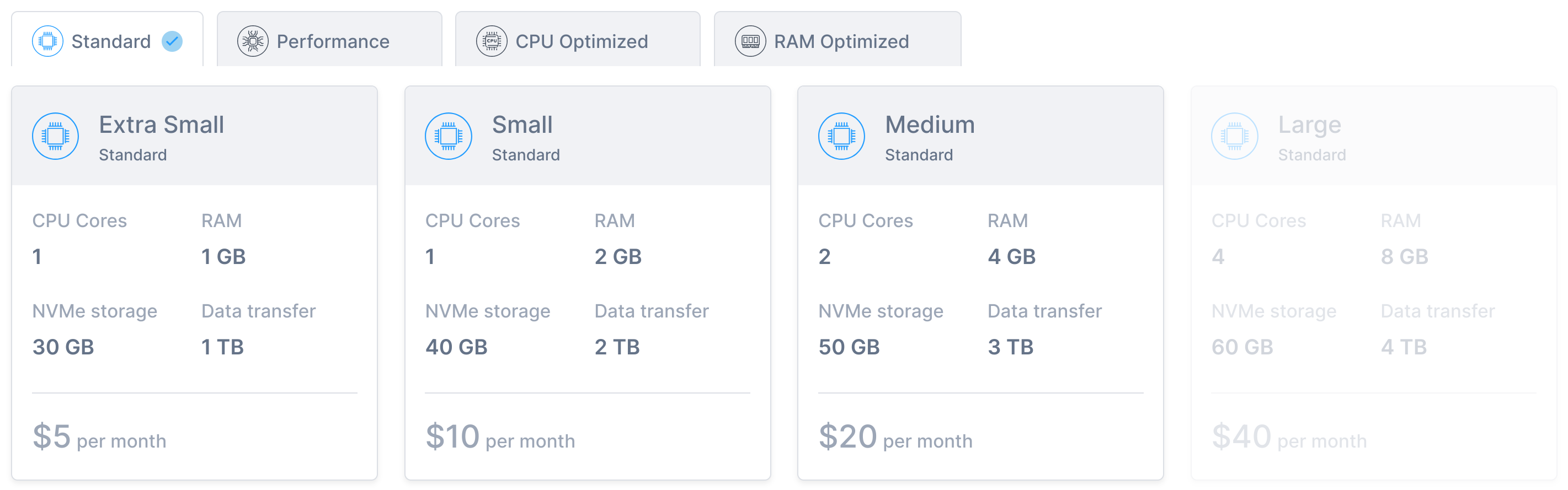Switch to the Performance tab

[x=329, y=39]
